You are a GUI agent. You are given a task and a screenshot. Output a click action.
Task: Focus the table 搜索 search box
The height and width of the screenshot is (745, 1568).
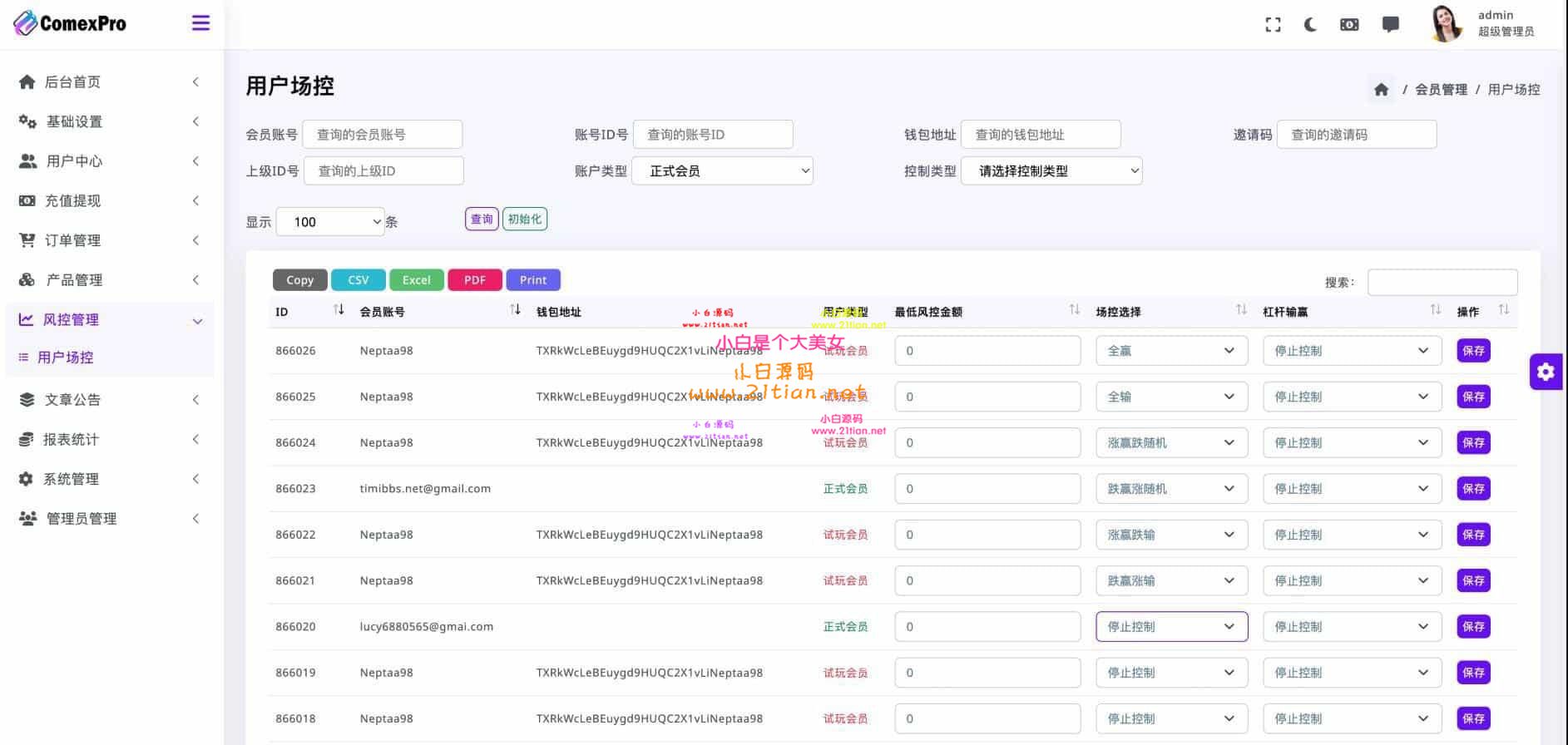click(1442, 282)
